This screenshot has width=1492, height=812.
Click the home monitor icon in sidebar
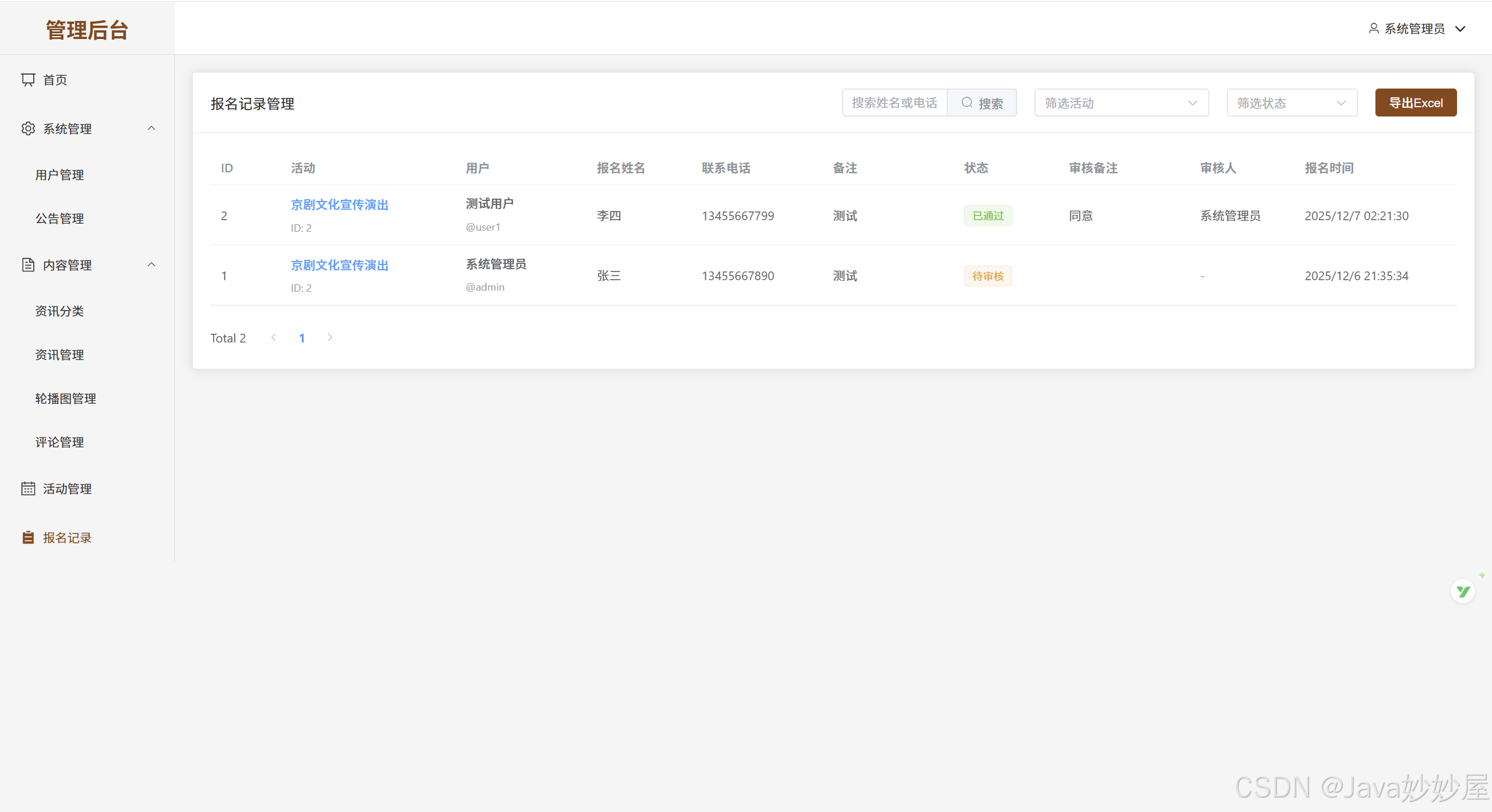[28, 80]
